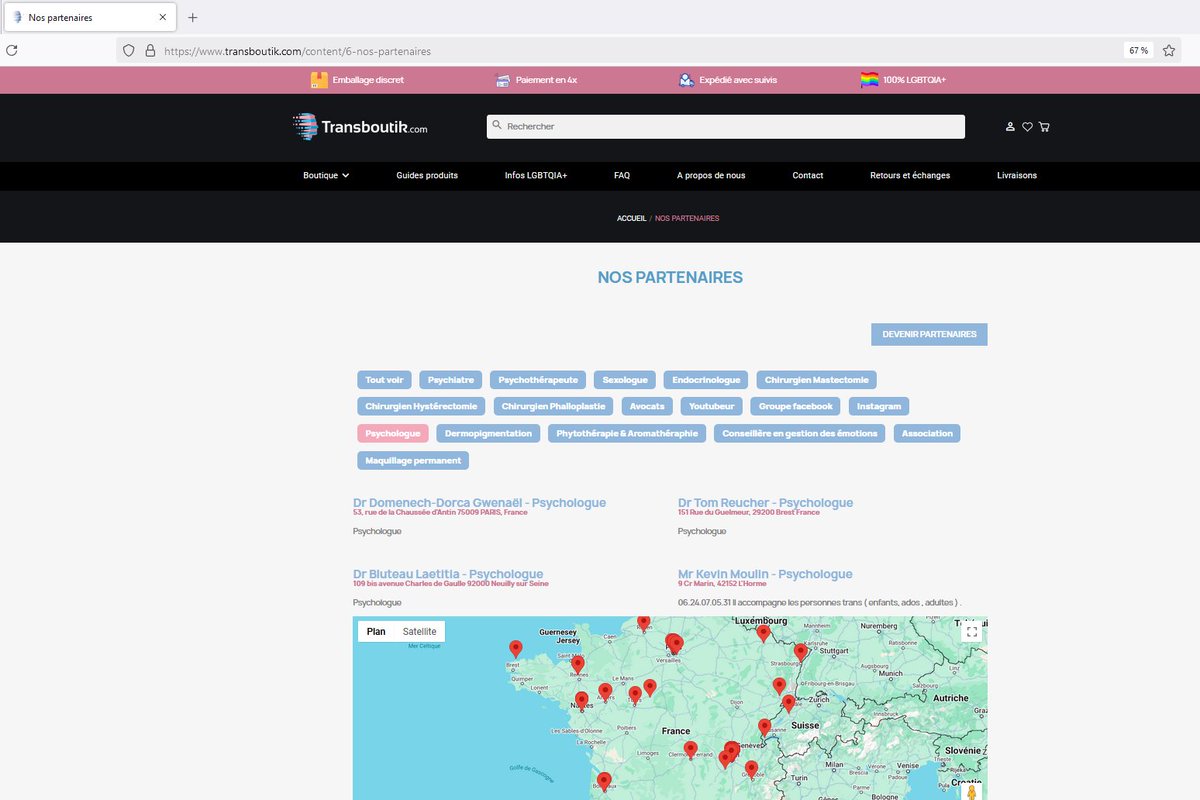Click the padlock site security icon

[x=150, y=50]
